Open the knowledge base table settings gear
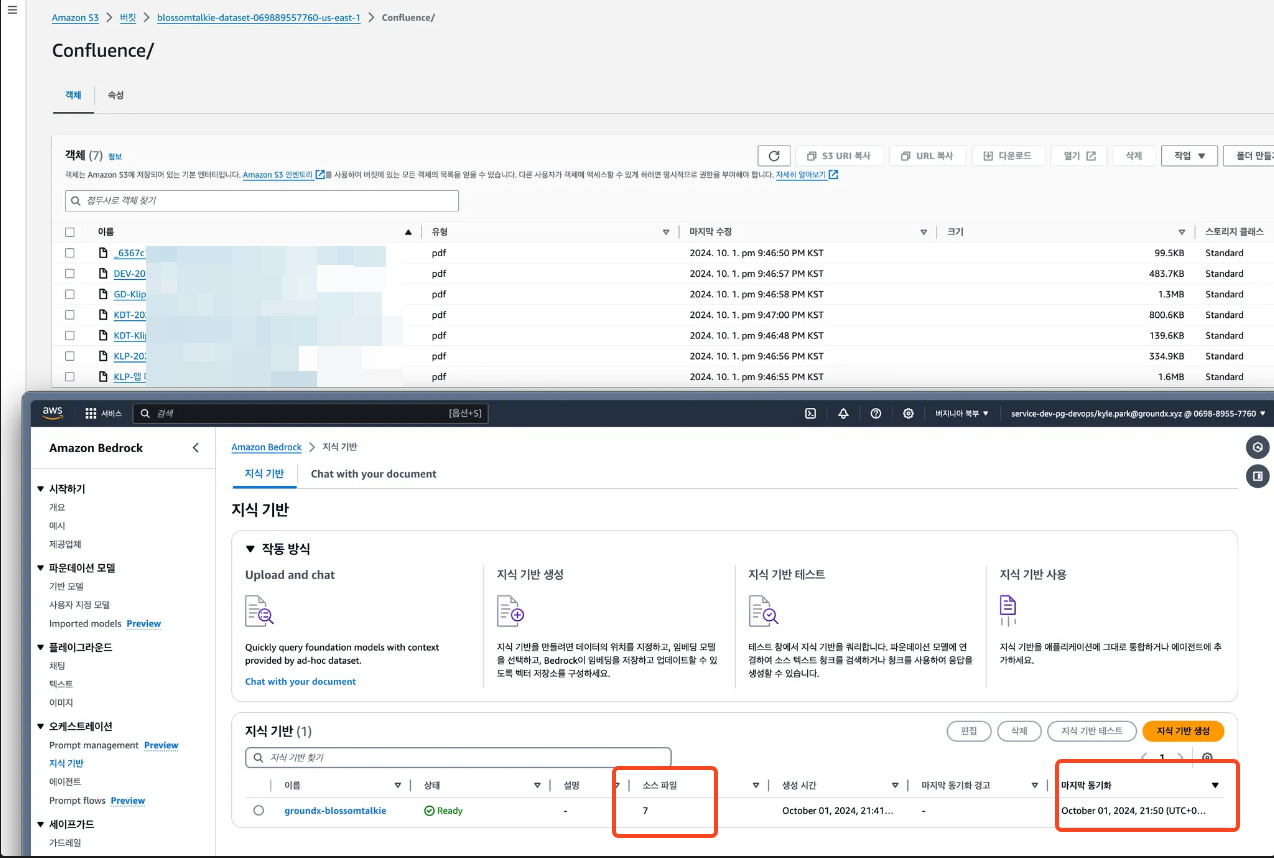 click(1208, 757)
